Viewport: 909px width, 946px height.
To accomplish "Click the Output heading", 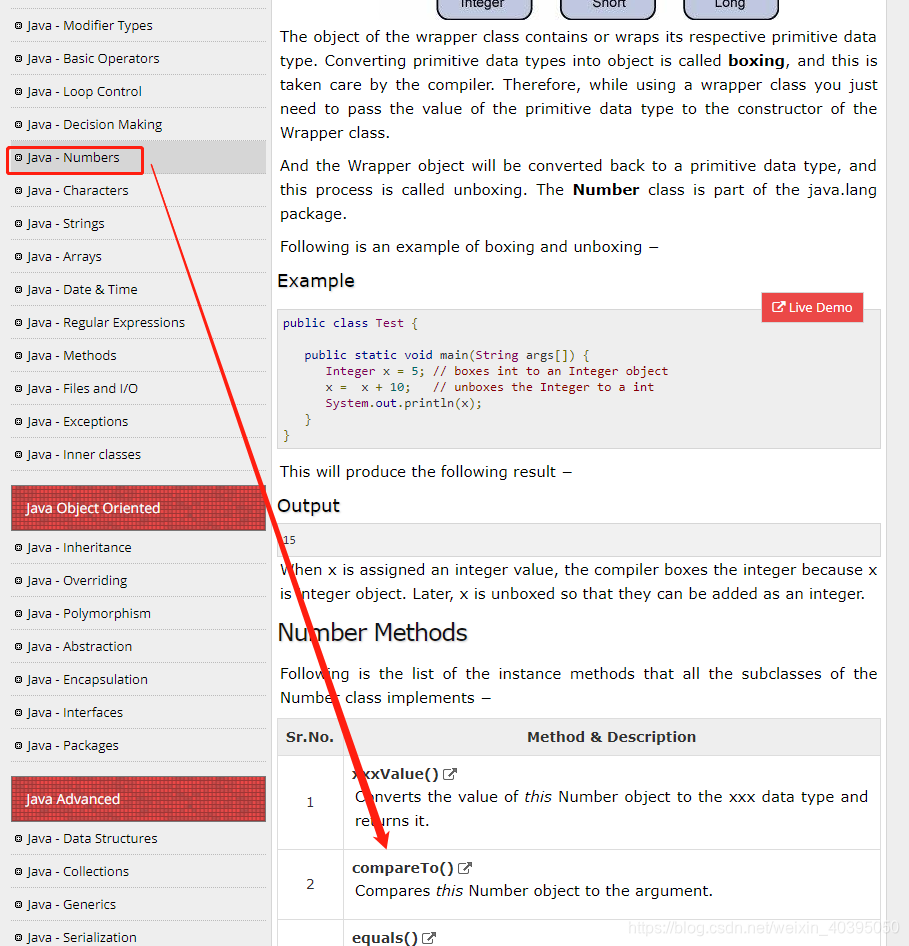I will coord(308,506).
